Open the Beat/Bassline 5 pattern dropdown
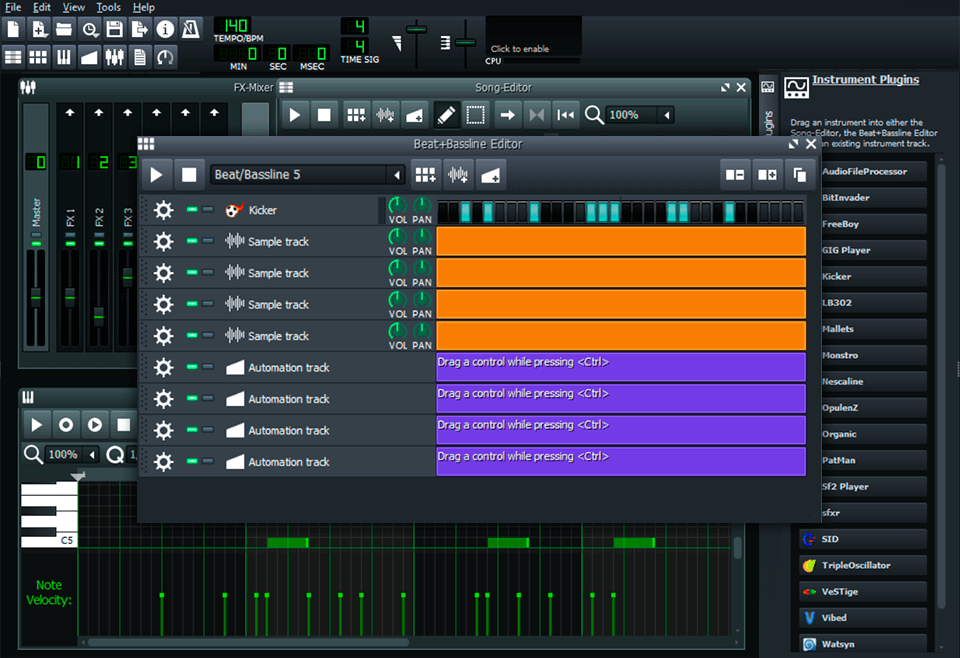The image size is (960, 658). point(396,174)
